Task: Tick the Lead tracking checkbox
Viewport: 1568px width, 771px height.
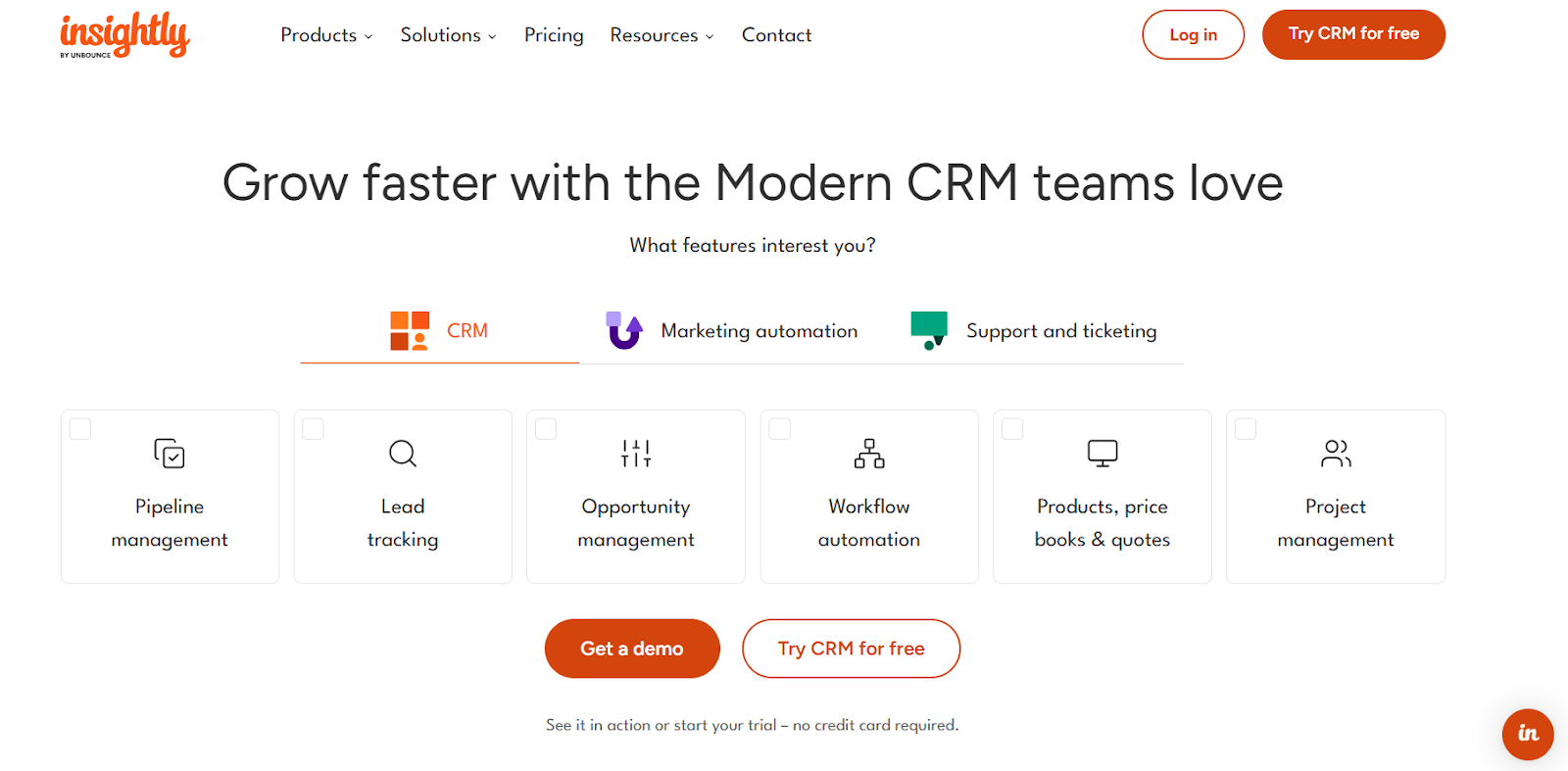Action: [x=314, y=429]
